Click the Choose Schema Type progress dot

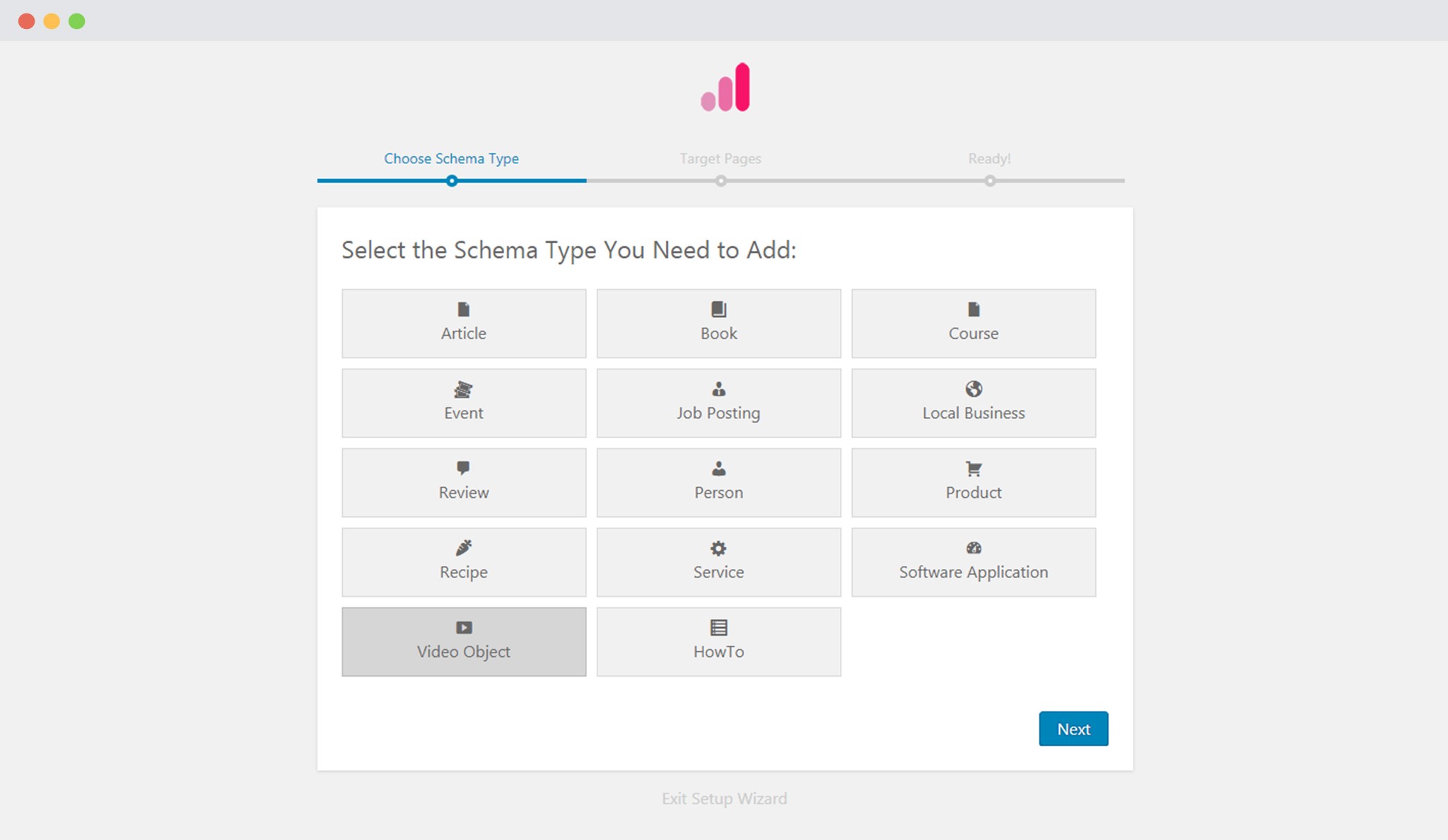[453, 181]
